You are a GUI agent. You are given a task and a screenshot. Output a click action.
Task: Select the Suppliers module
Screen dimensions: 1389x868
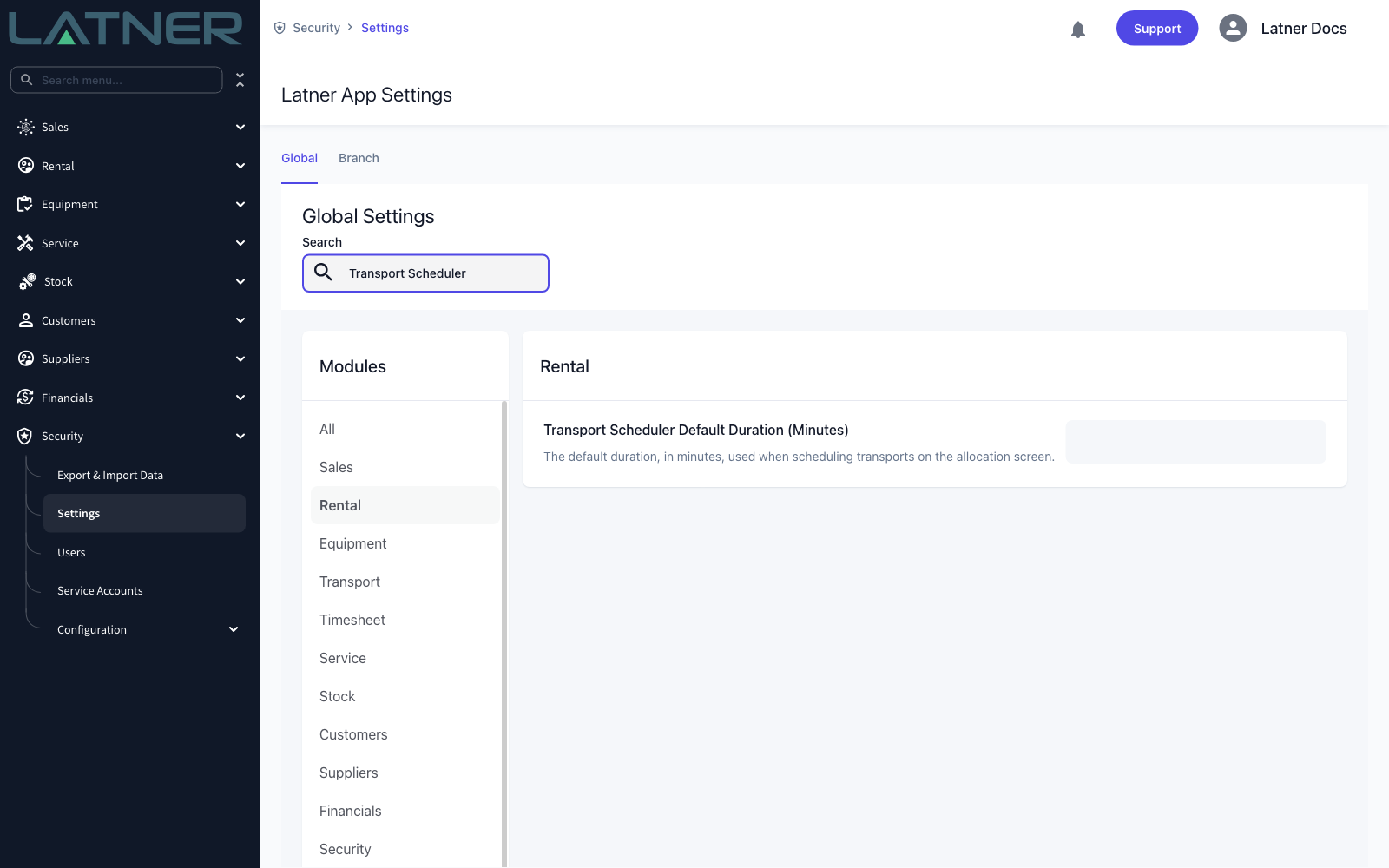pyautogui.click(x=405, y=773)
